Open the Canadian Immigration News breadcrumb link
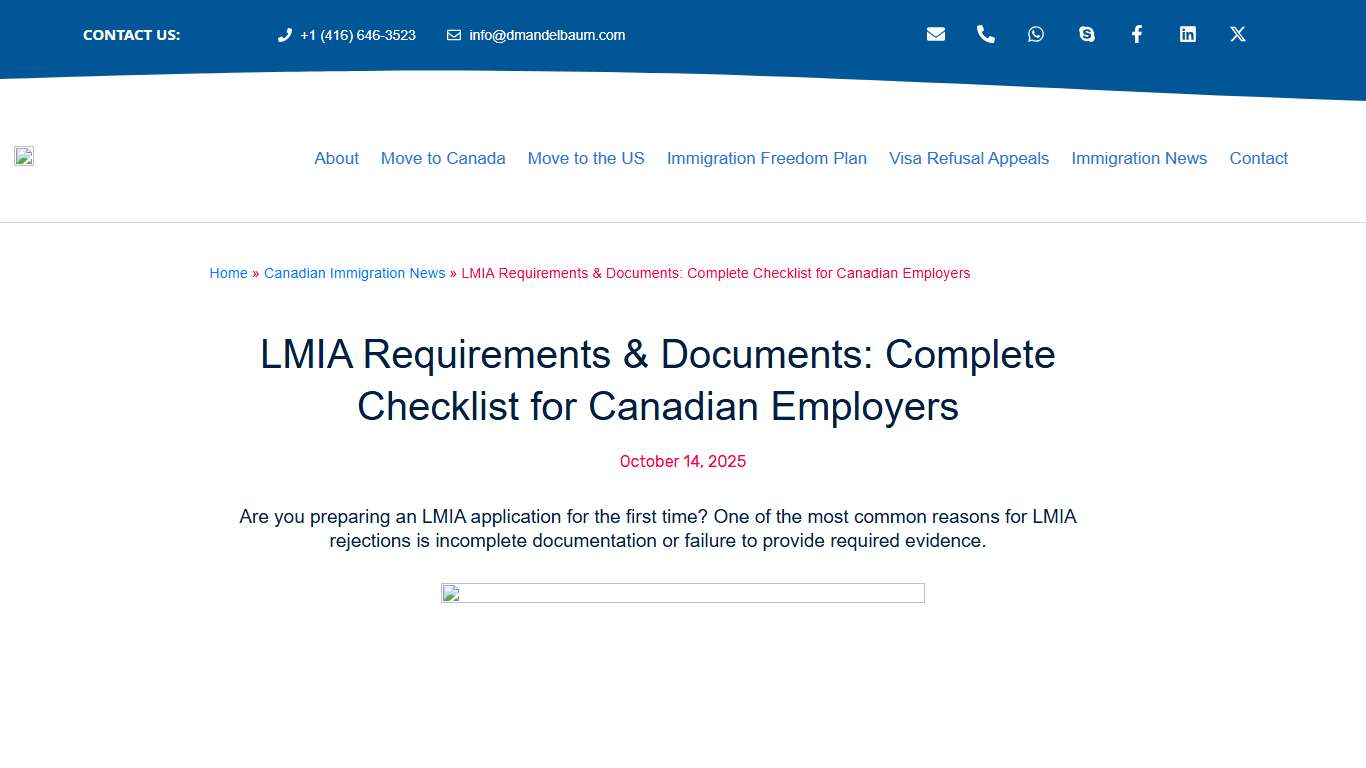 pyautogui.click(x=354, y=273)
